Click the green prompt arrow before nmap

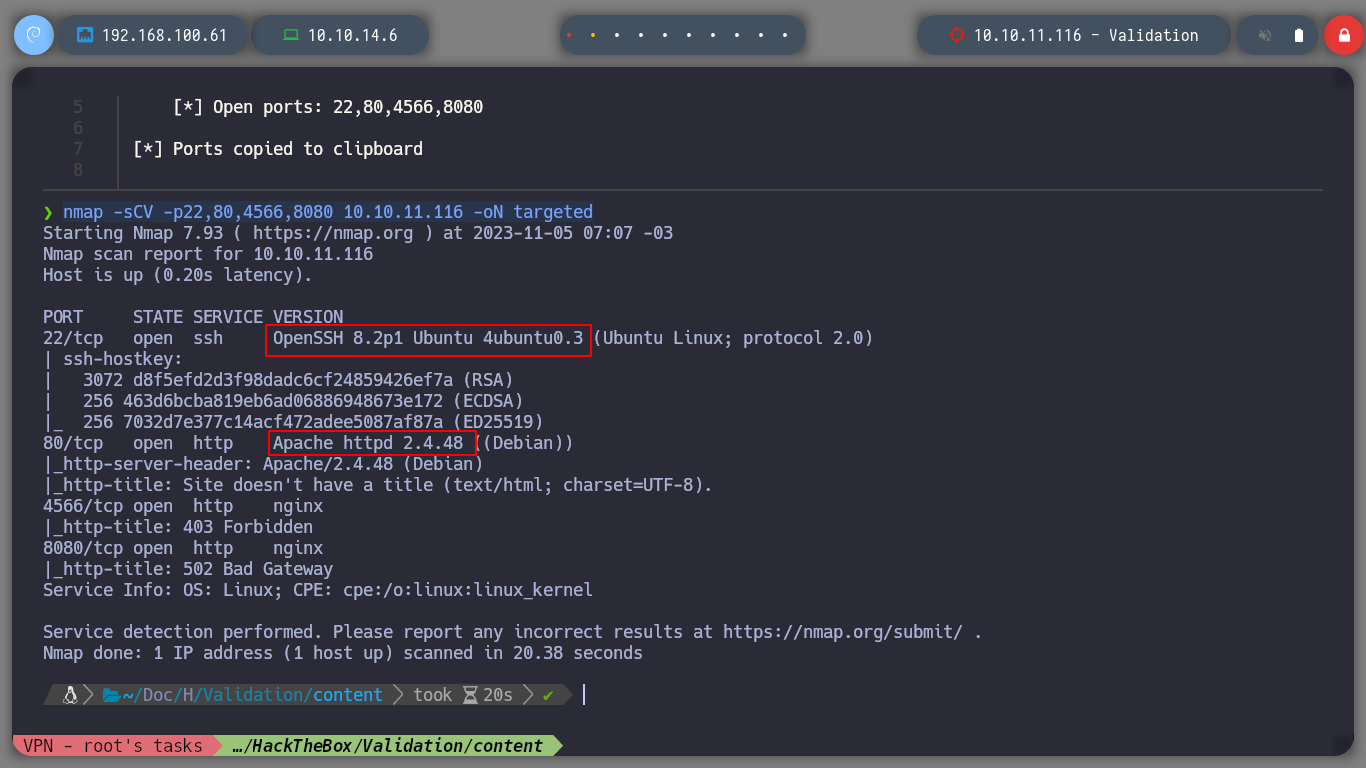pos(48,212)
